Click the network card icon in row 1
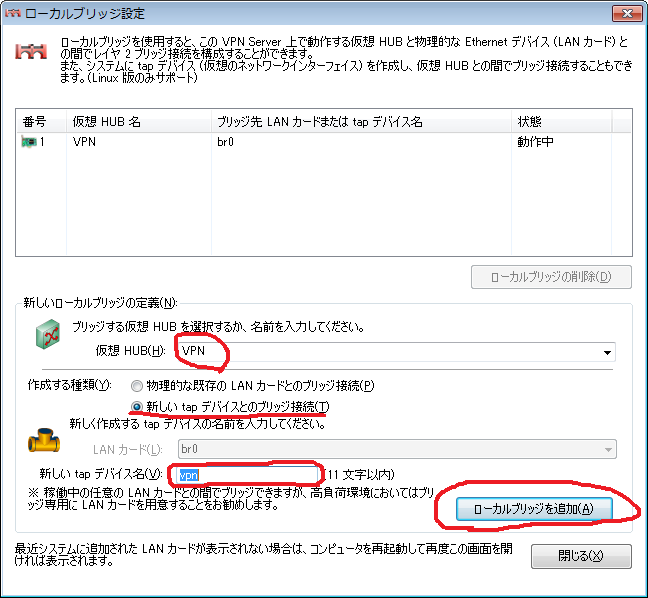 pyautogui.click(x=29, y=142)
